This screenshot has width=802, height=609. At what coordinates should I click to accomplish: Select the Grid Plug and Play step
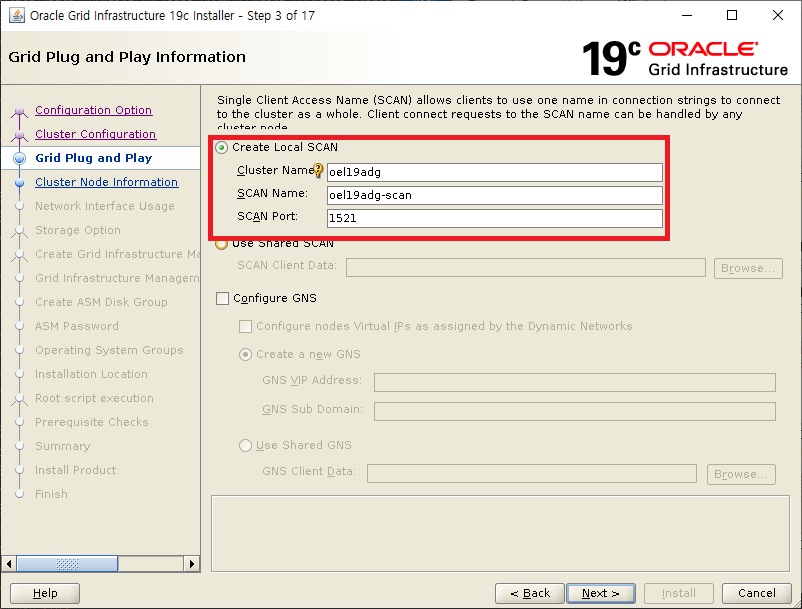(x=94, y=158)
